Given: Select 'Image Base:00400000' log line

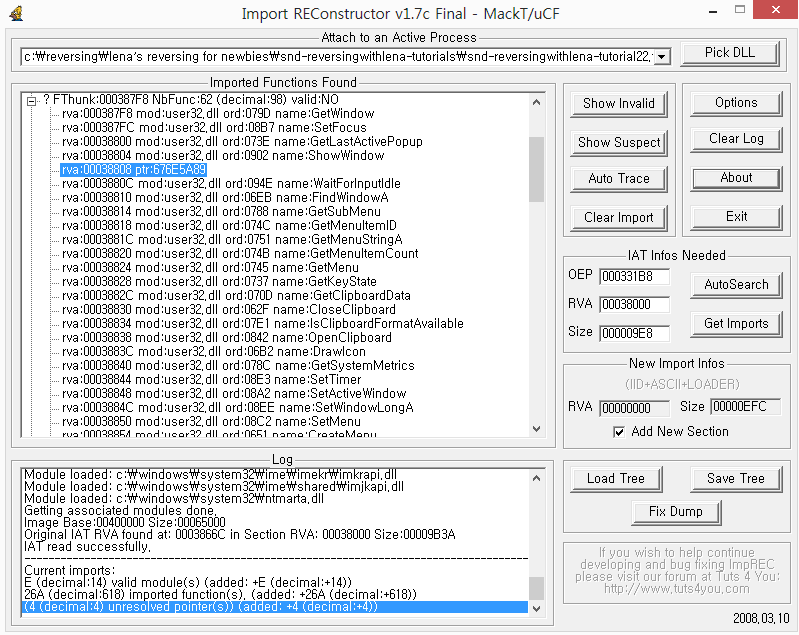Looking at the screenshot, I should 125,523.
